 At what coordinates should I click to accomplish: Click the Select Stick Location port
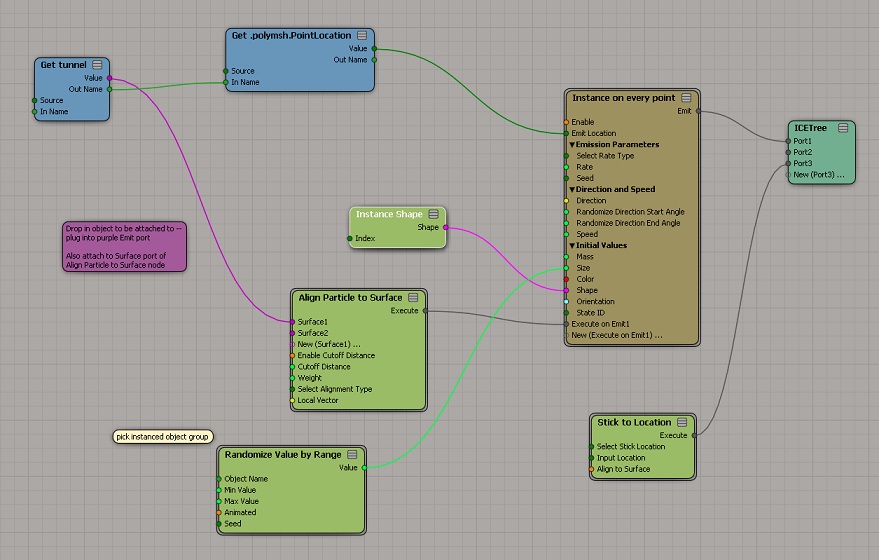591,447
